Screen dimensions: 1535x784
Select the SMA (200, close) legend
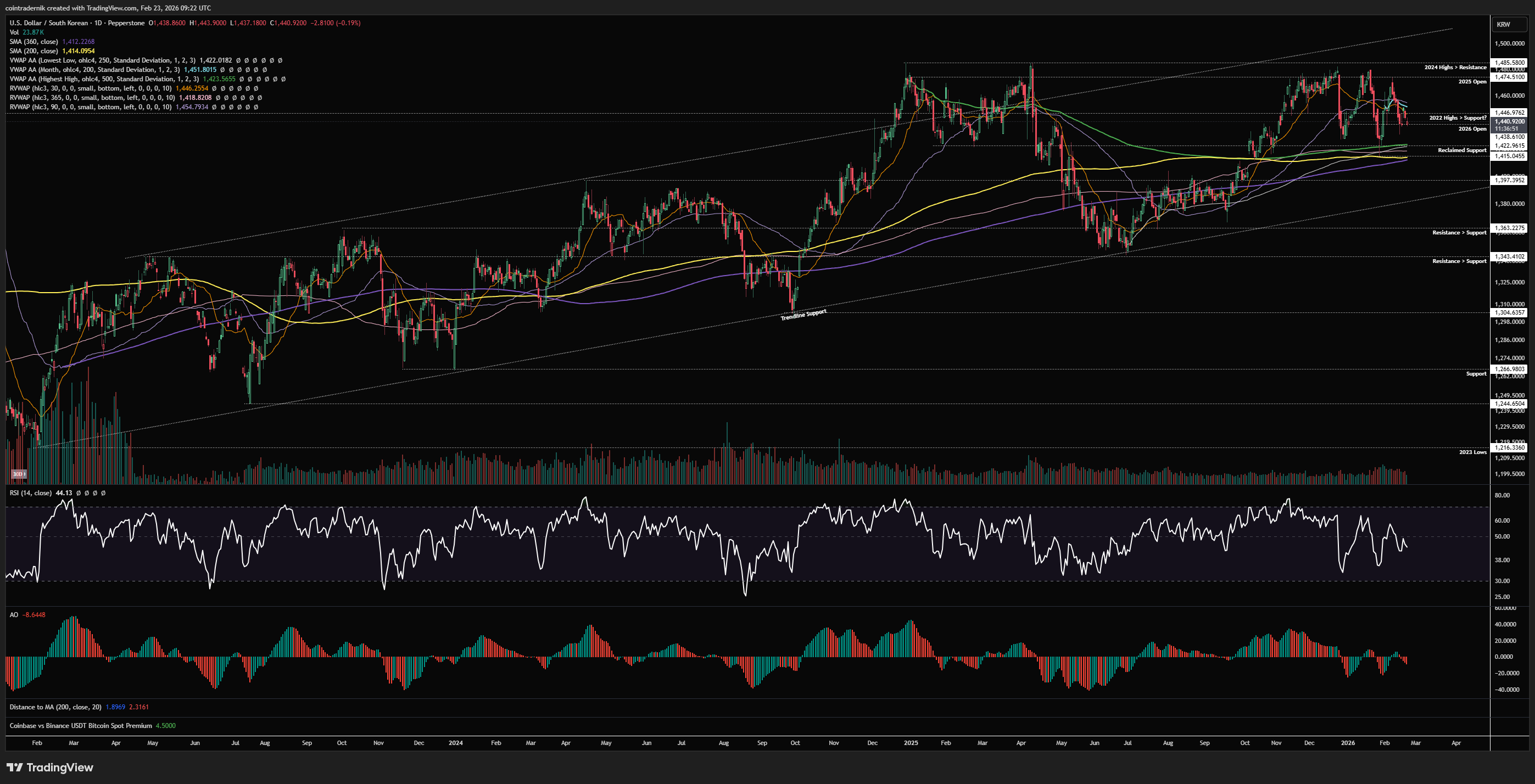(x=34, y=51)
